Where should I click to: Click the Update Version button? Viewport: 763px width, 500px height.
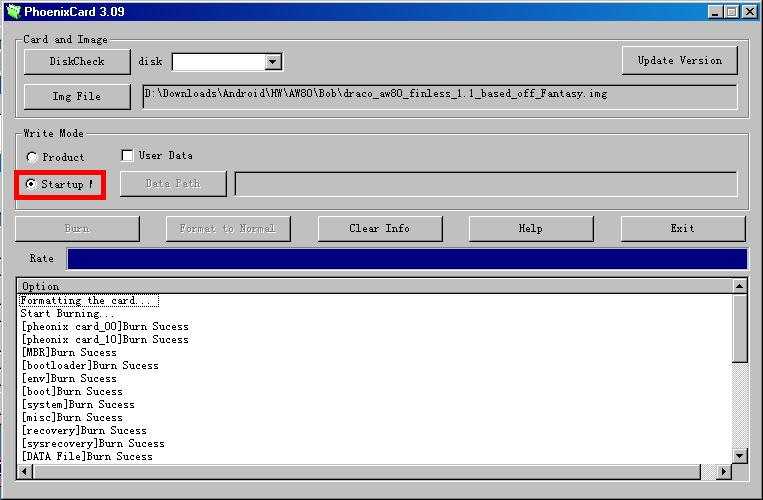pos(679,60)
